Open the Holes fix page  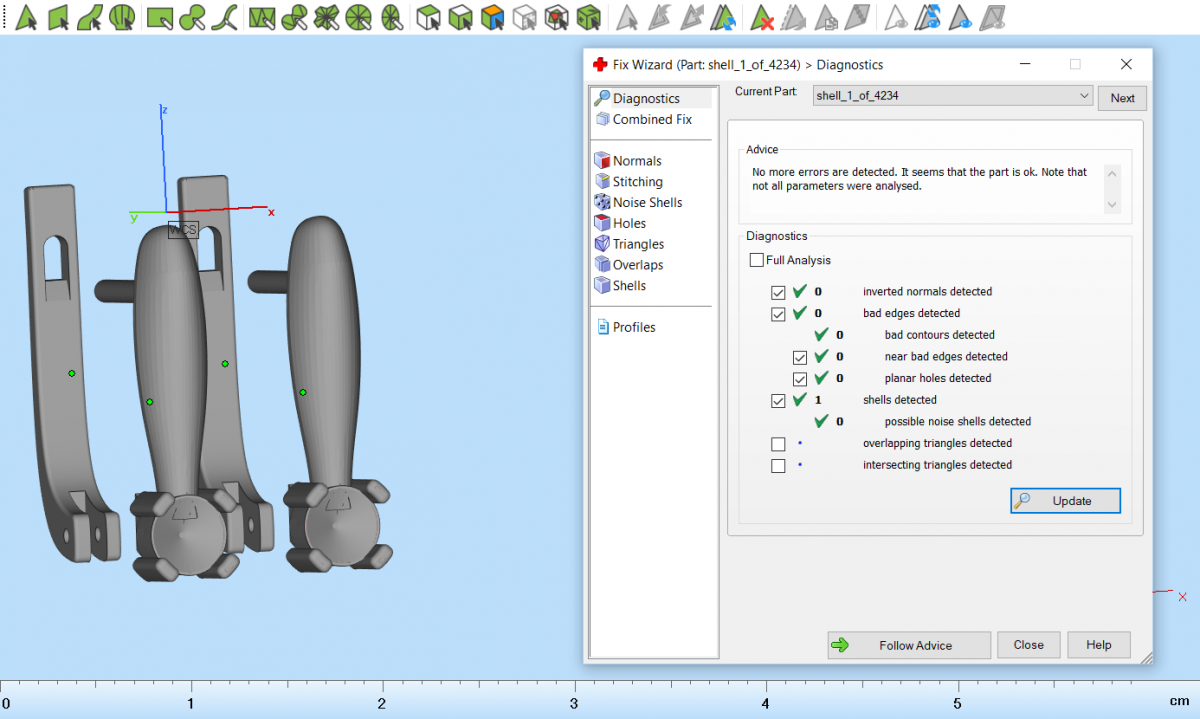pyautogui.click(x=629, y=224)
